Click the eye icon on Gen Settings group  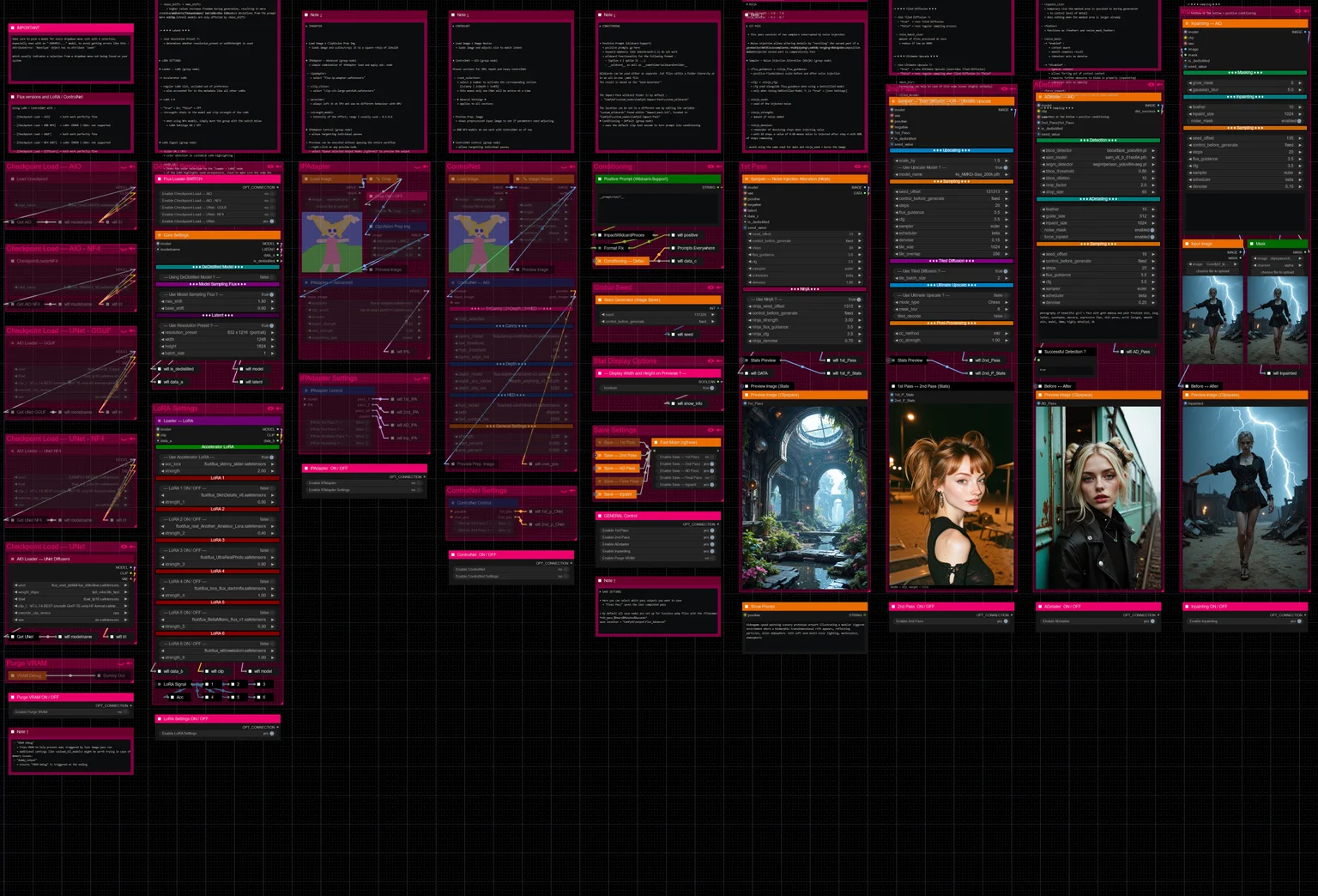pos(270,166)
